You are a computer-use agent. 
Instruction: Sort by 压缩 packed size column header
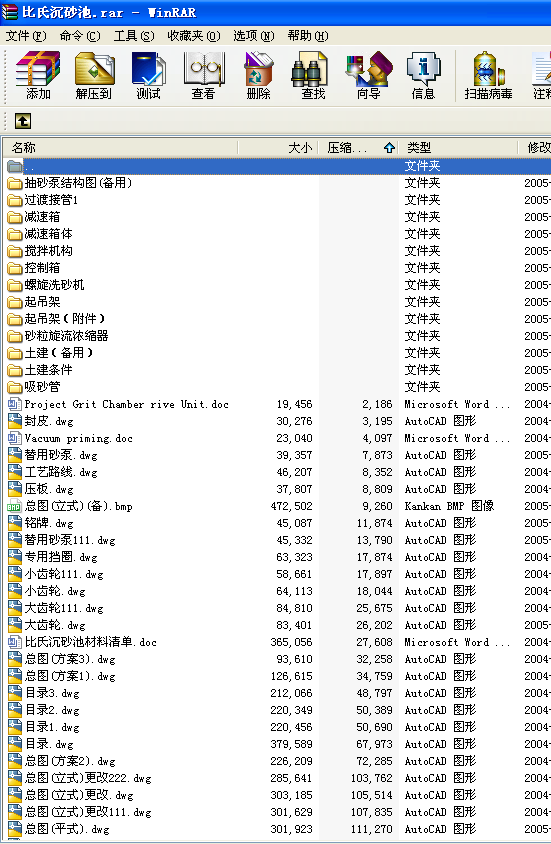pos(358,147)
